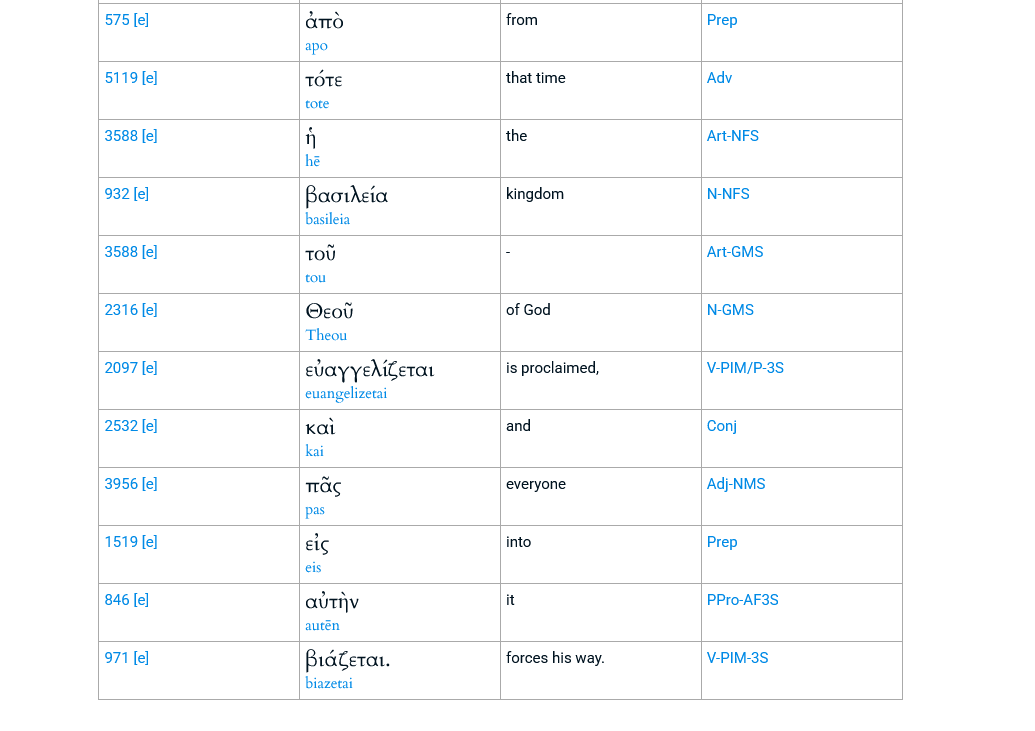Viewport: 1035px width, 731px height.
Task: Open the Art-NFS parsing link
Action: coord(733,136)
